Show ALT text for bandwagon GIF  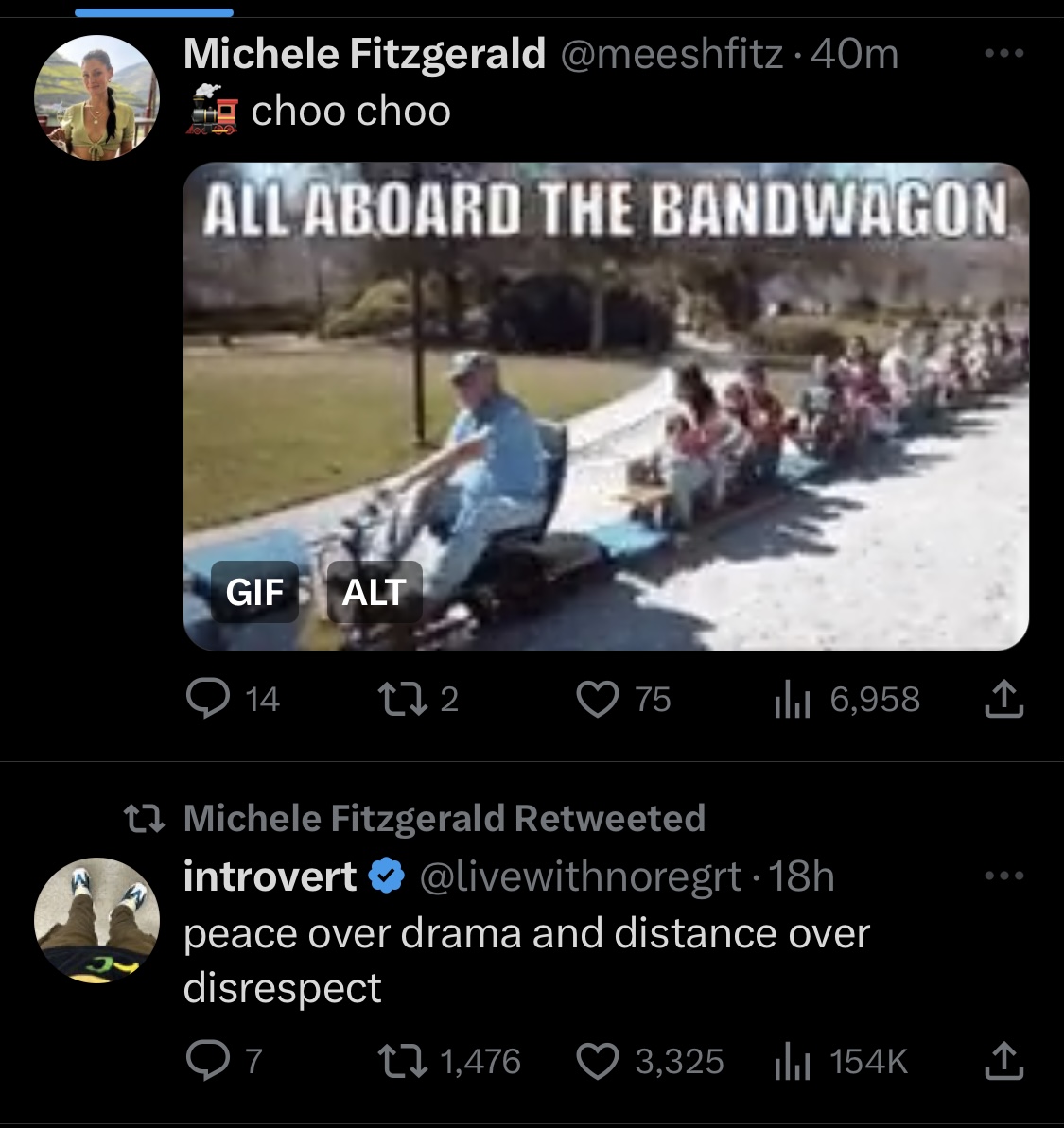tap(375, 592)
